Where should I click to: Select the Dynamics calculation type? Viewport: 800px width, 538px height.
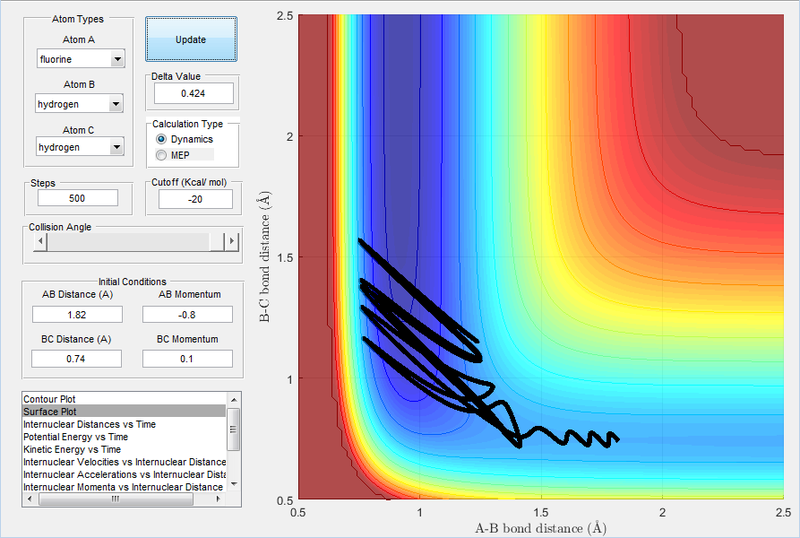(x=184, y=139)
